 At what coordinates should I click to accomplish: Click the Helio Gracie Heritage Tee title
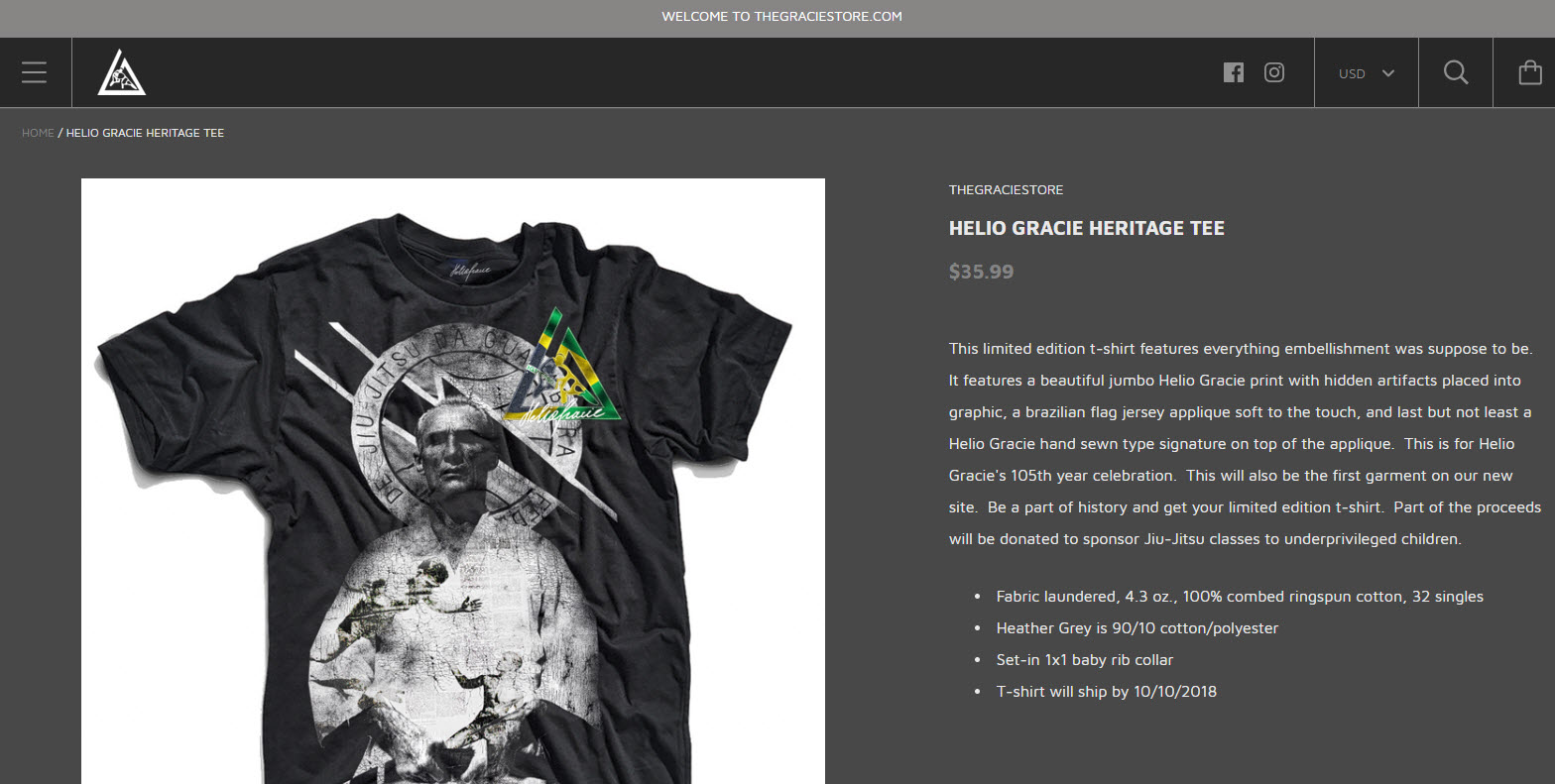1087,228
